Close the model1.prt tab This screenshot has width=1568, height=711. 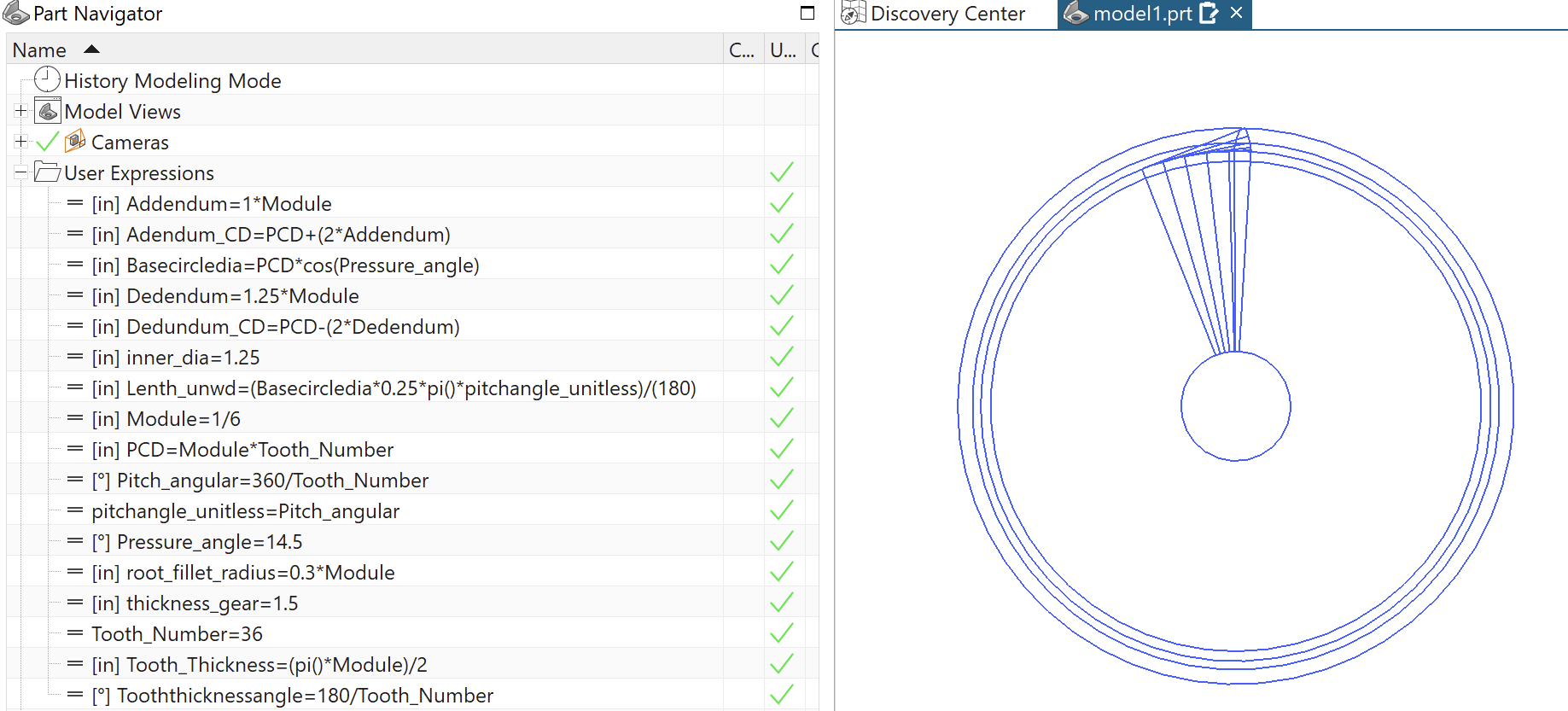(x=1236, y=13)
